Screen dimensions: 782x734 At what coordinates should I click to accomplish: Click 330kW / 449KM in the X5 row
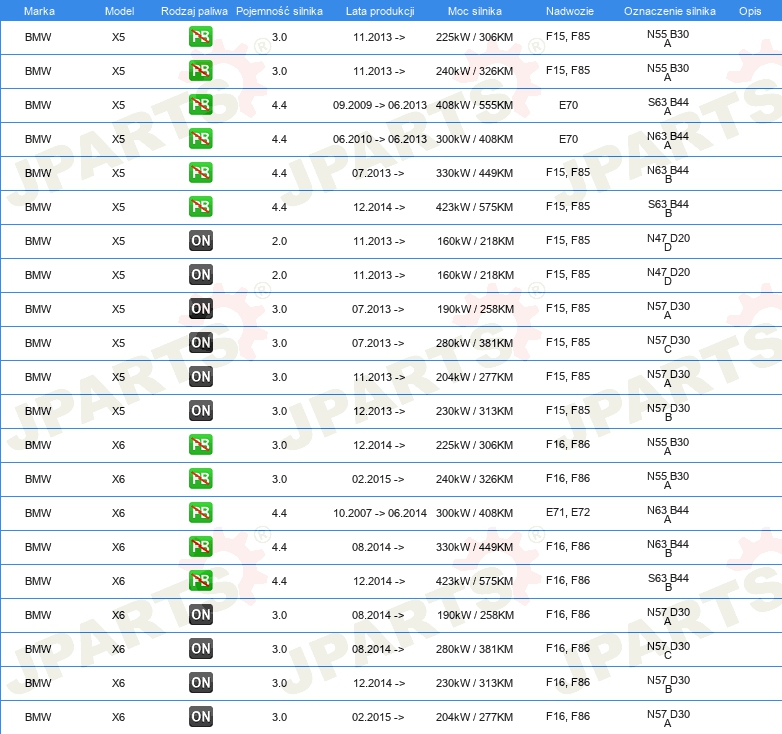point(474,173)
